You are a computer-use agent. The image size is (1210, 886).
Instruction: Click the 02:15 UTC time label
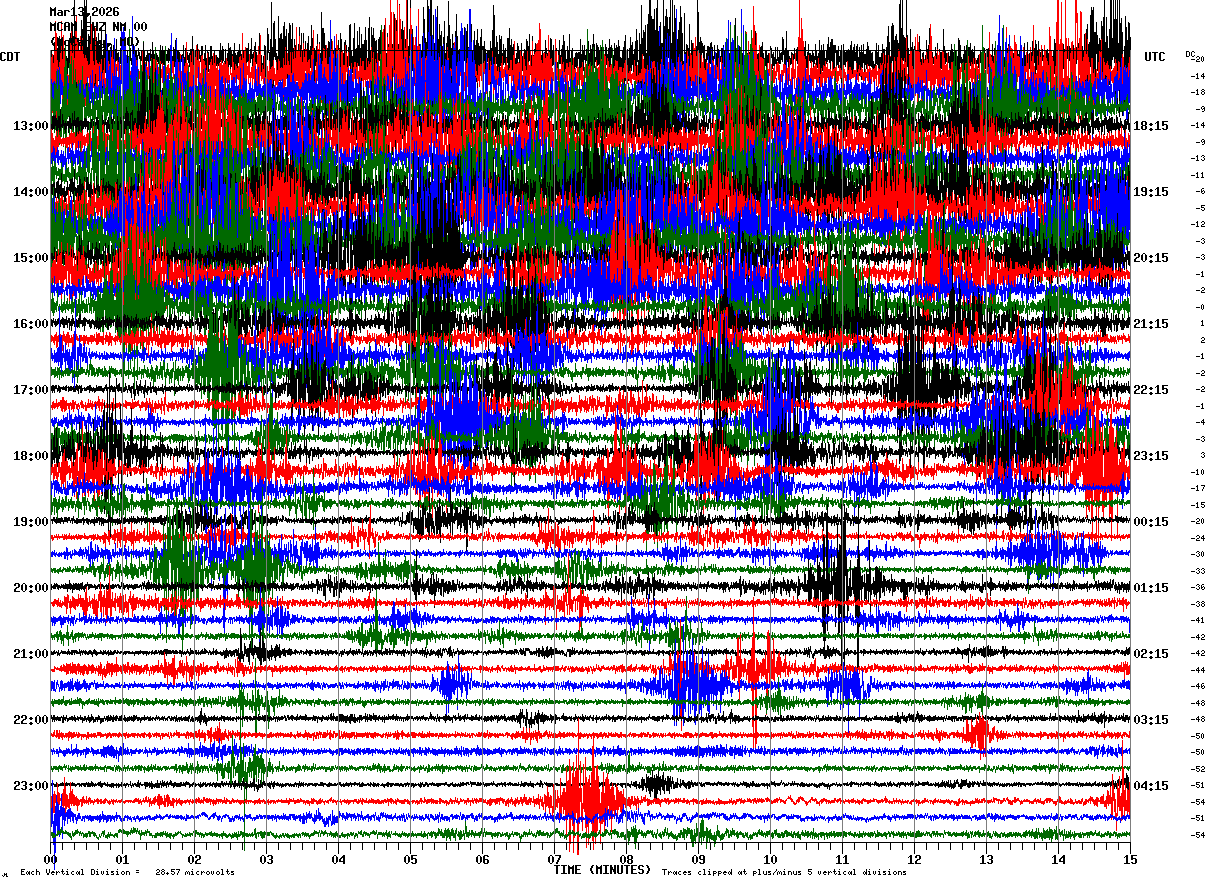[x=1151, y=654]
